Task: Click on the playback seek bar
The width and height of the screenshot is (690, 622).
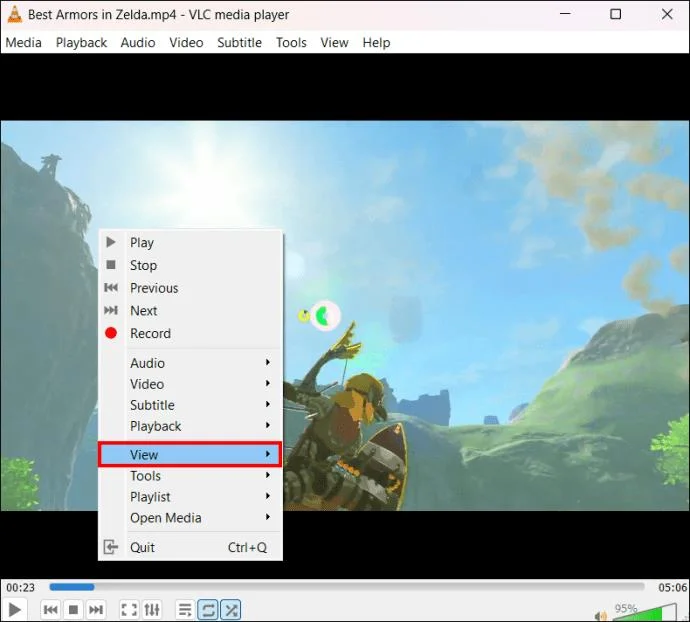Action: point(347,587)
